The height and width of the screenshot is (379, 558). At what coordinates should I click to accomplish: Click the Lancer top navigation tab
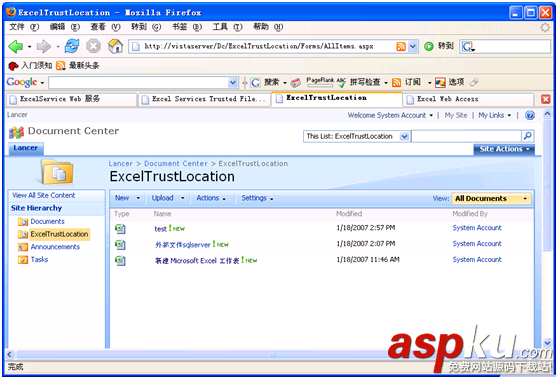(26, 148)
